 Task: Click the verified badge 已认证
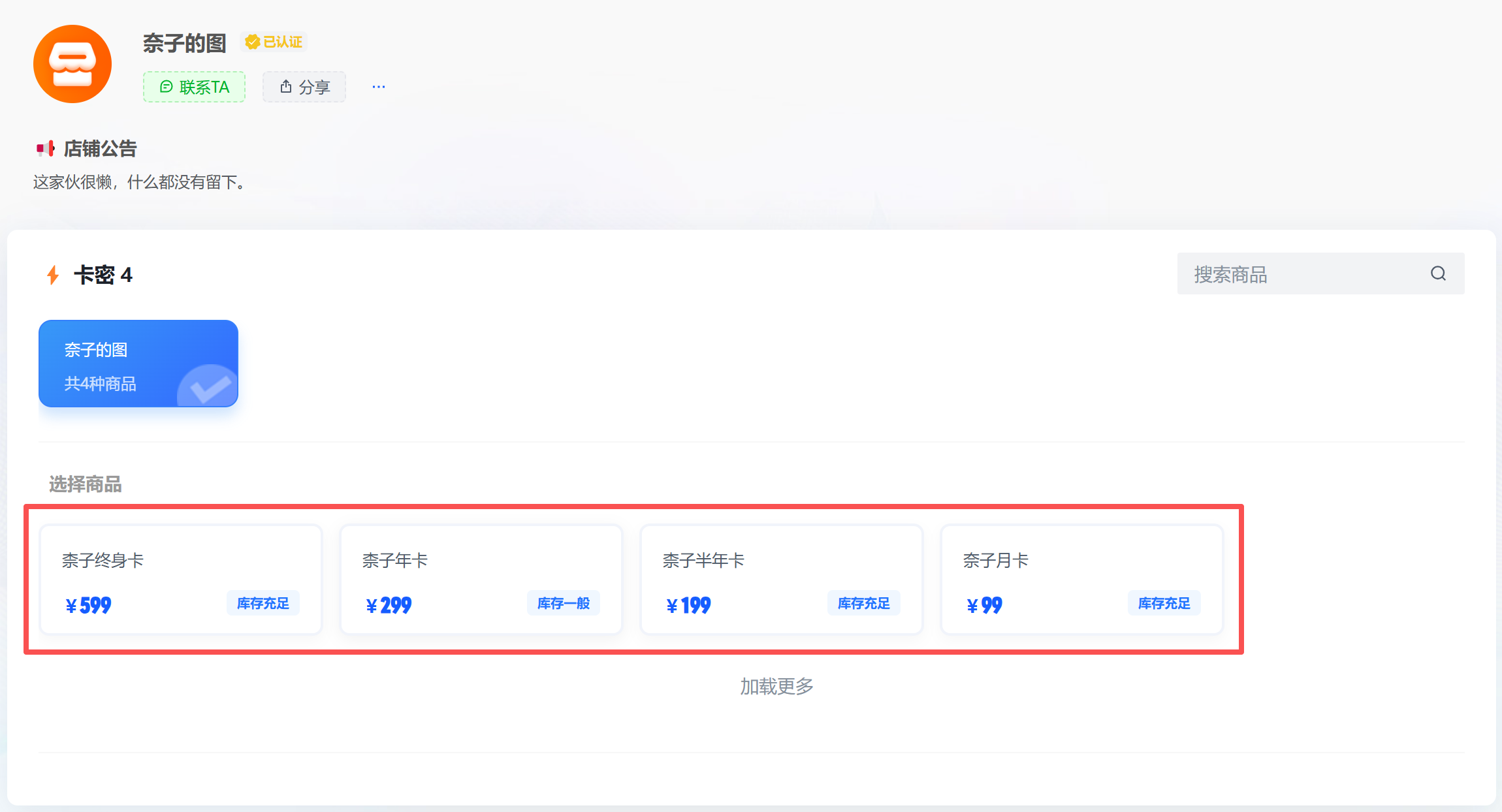(x=274, y=42)
